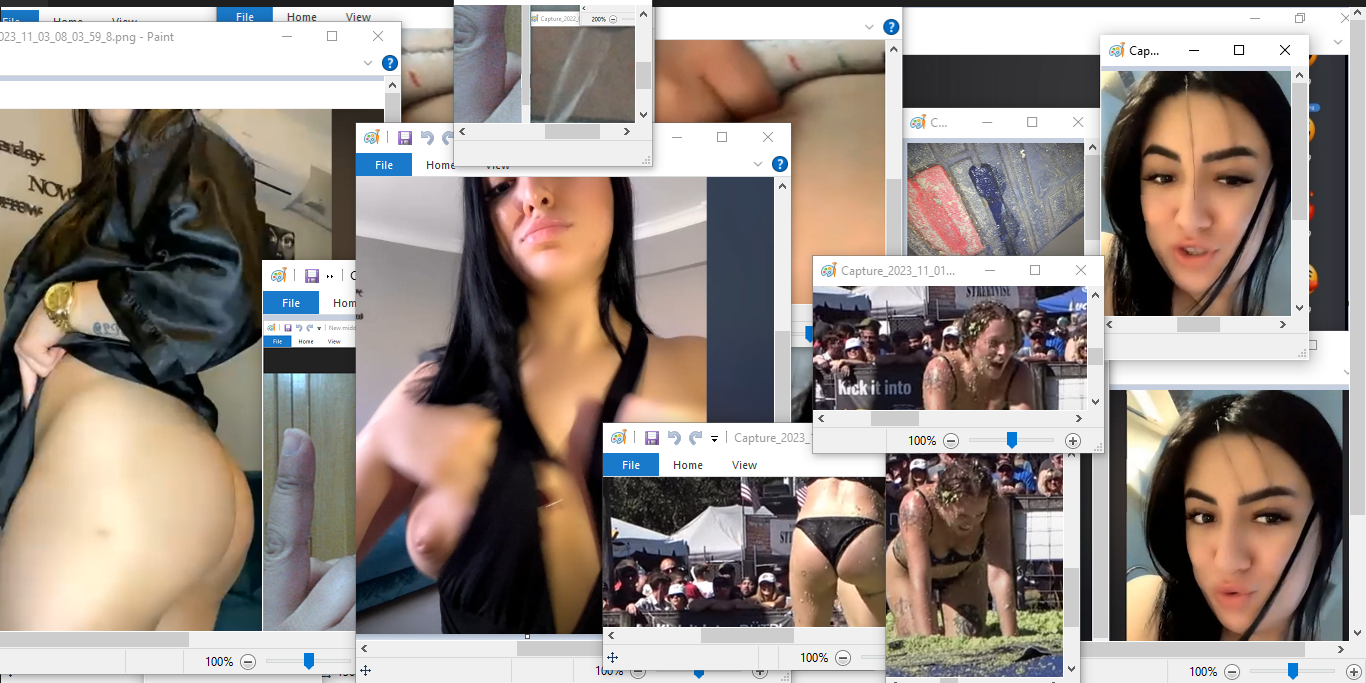Image resolution: width=1366 pixels, height=683 pixels.
Task: Click the Save icon in the small left-center Paint window
Action: click(x=312, y=276)
